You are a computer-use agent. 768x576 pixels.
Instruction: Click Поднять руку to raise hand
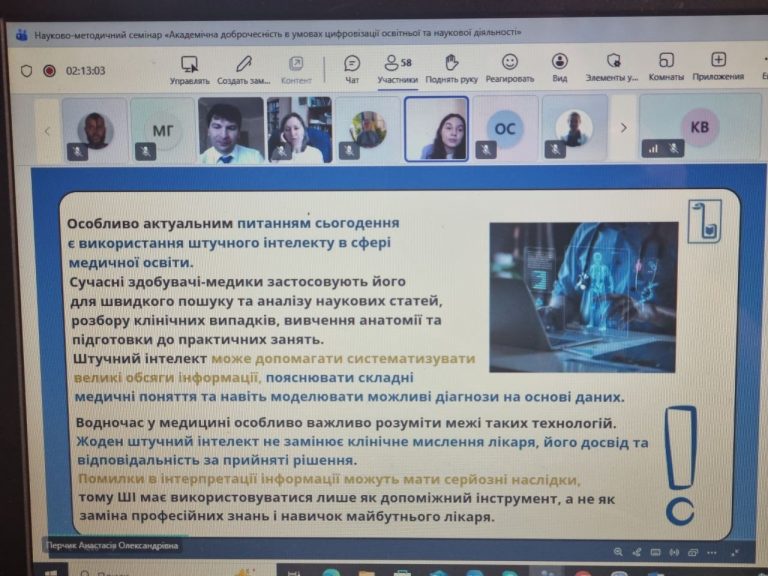click(x=451, y=69)
